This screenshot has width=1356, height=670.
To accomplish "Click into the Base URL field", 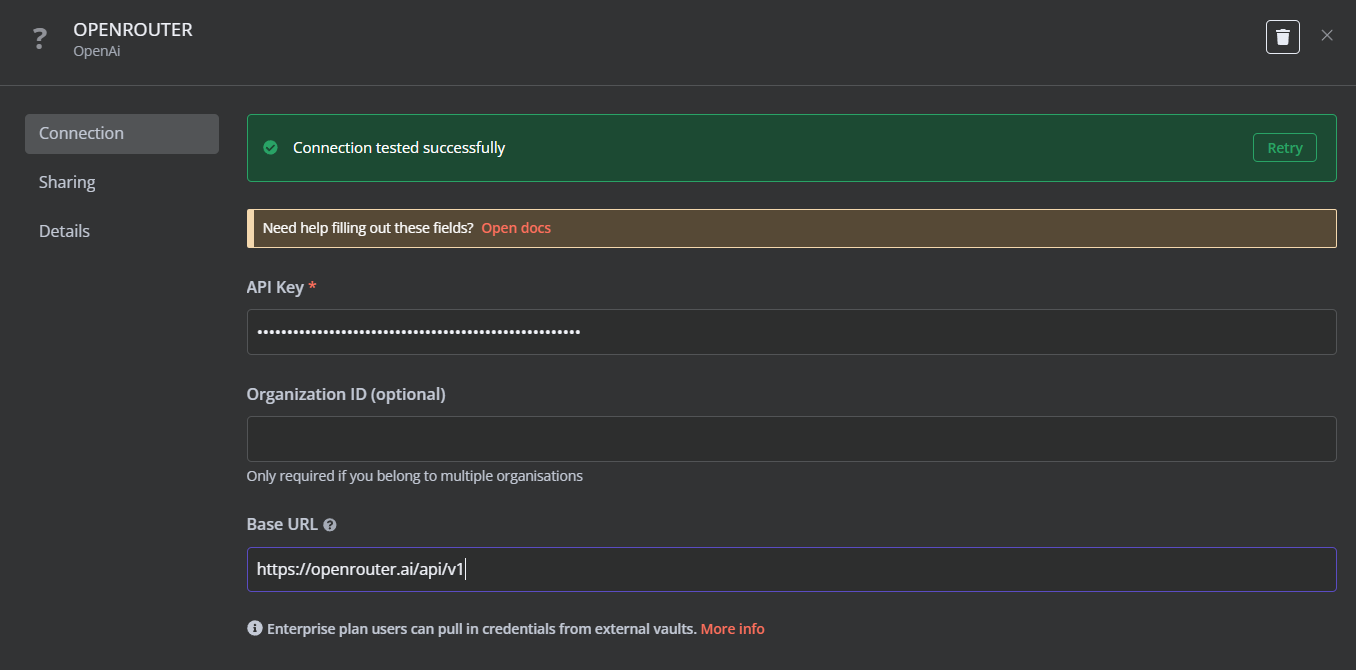I will tap(792, 569).
